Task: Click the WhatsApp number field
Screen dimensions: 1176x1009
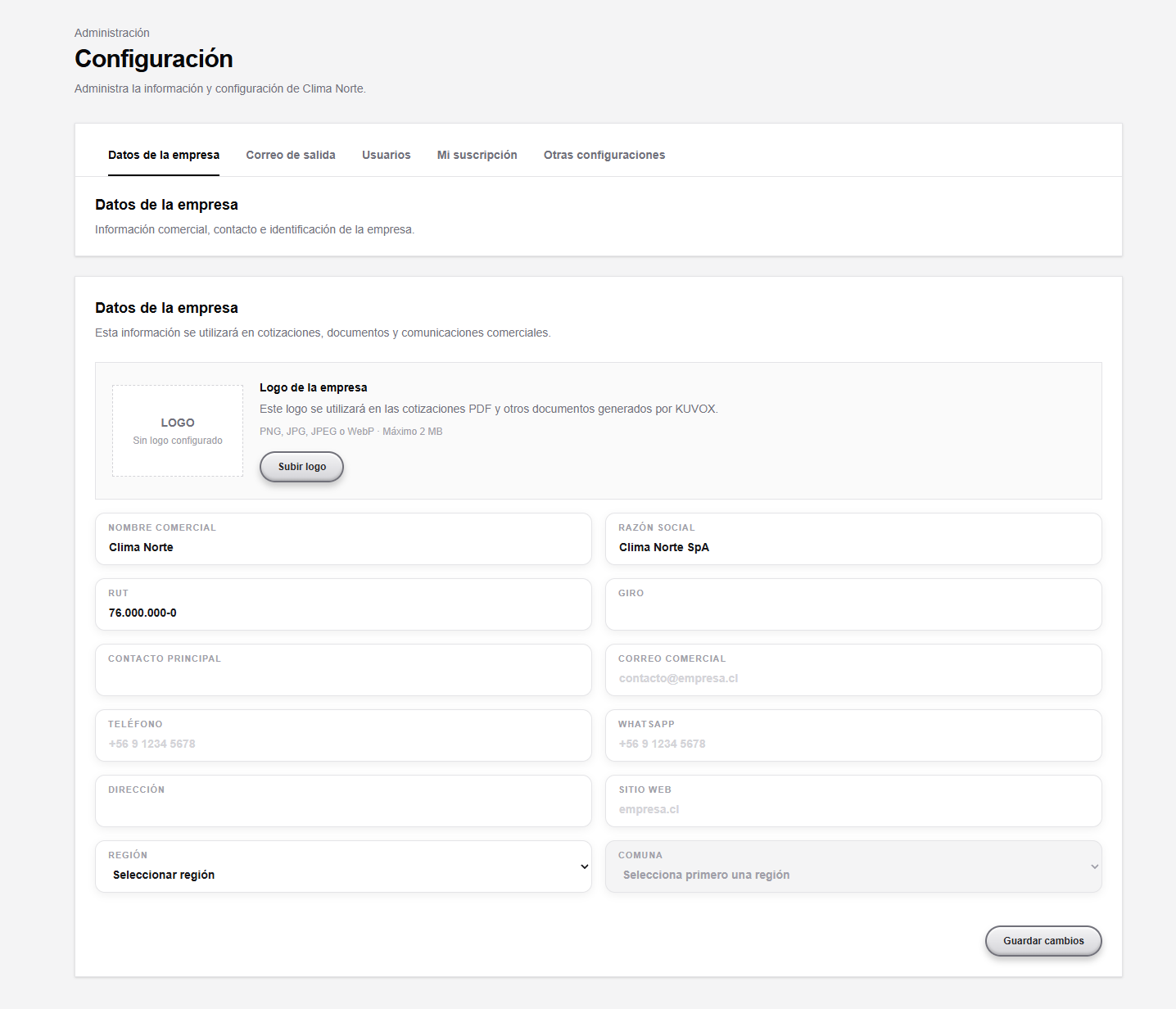Action: (853, 735)
